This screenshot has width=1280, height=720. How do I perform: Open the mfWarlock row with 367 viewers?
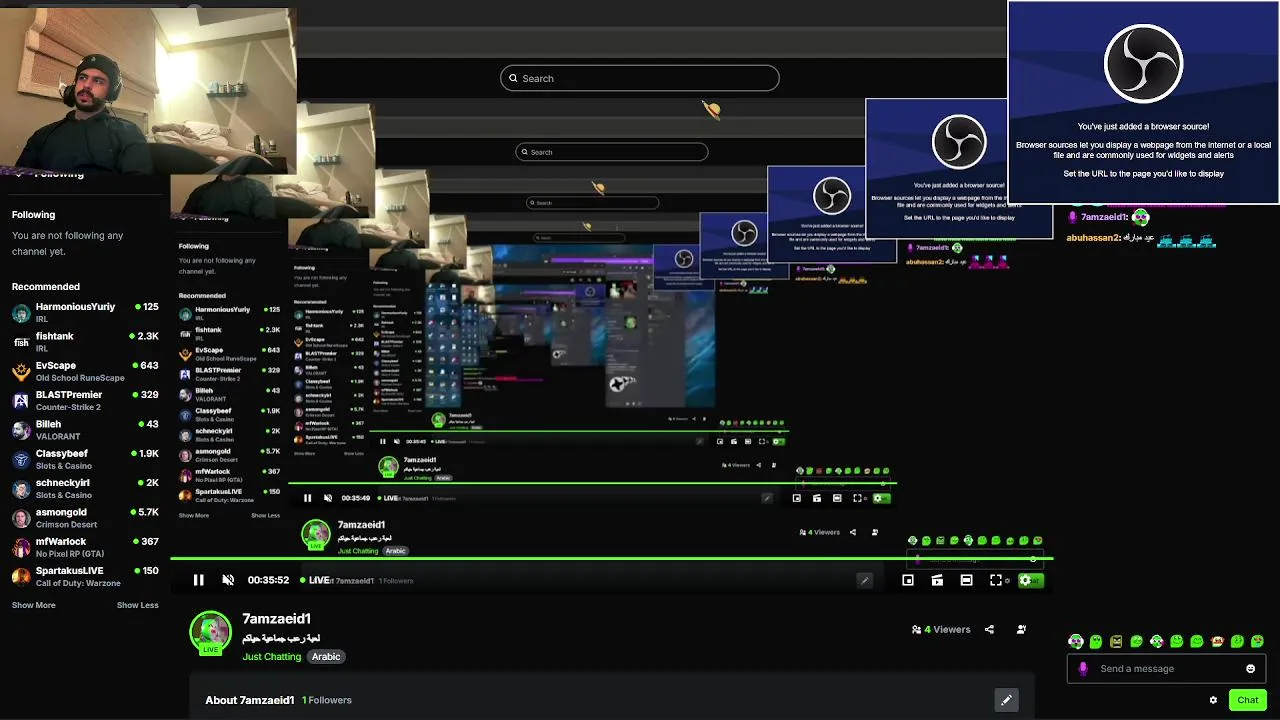point(85,547)
